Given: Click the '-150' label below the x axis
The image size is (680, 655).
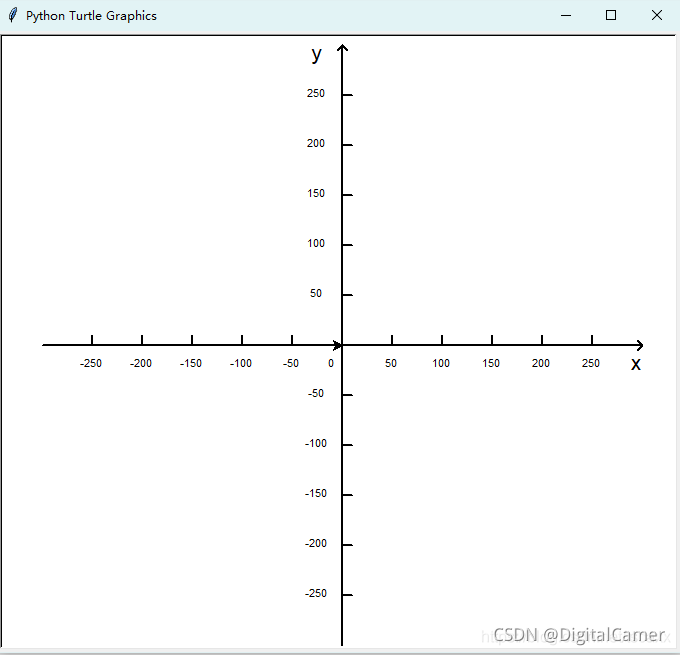Looking at the screenshot, I should pos(191,364).
